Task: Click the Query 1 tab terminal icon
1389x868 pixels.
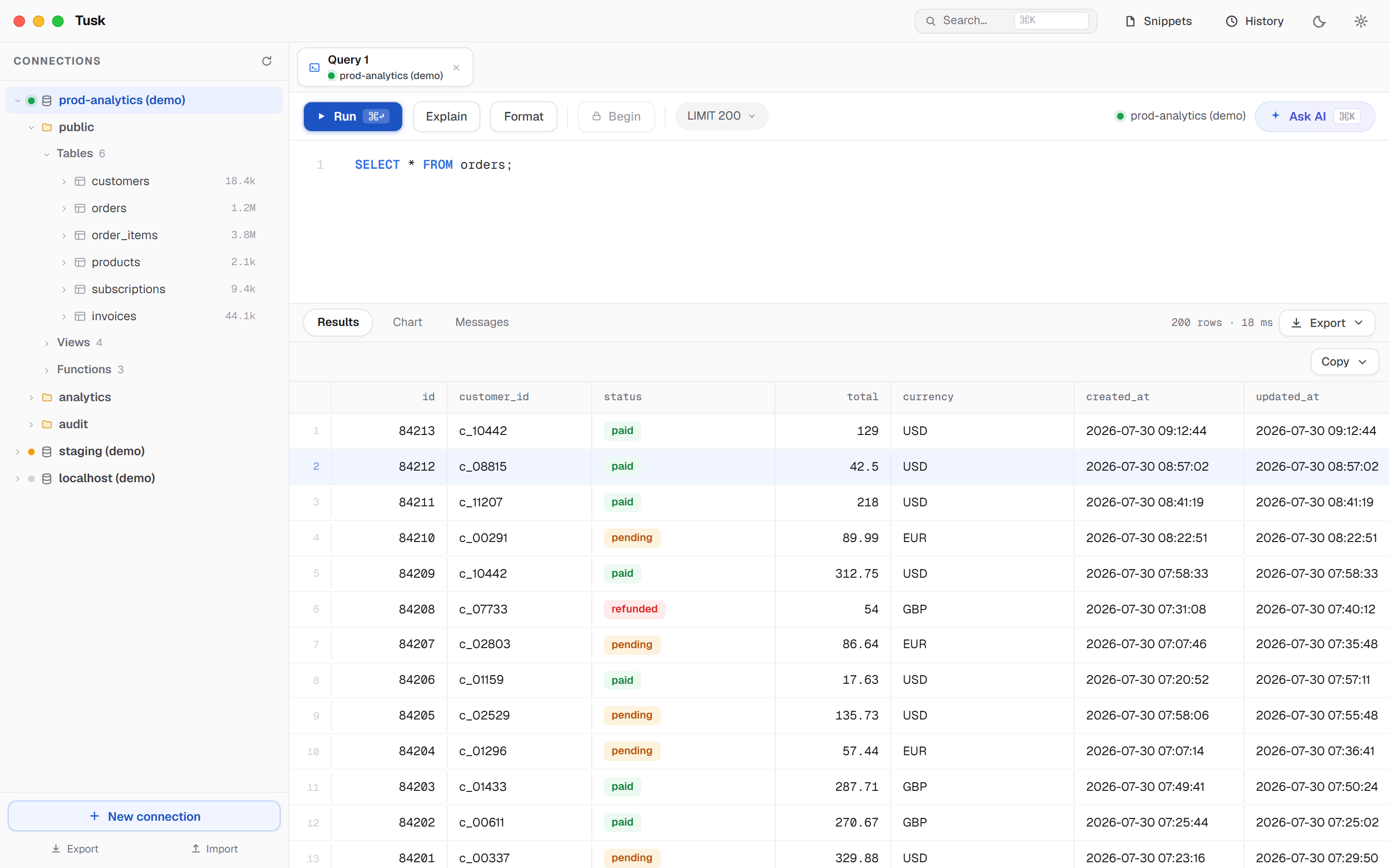Action: tap(314, 68)
